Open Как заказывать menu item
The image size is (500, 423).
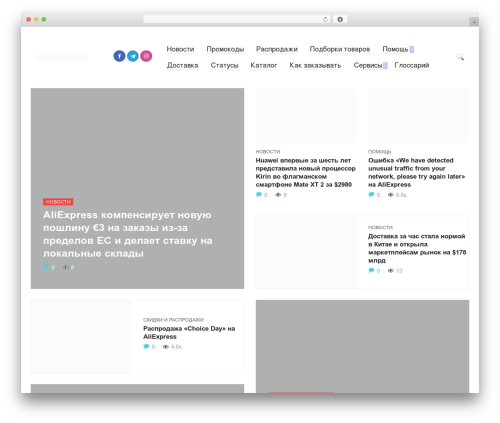tap(315, 65)
